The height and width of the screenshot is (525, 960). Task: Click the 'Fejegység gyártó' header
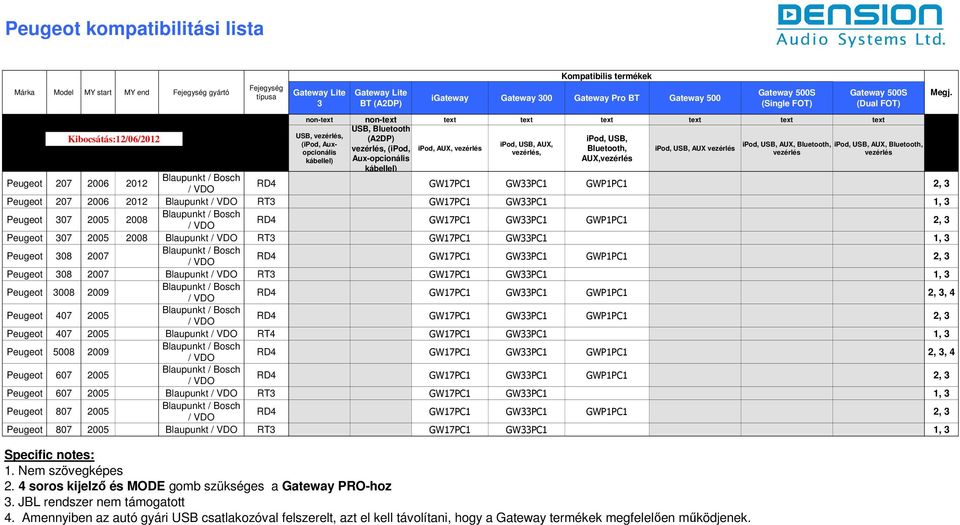201,92
